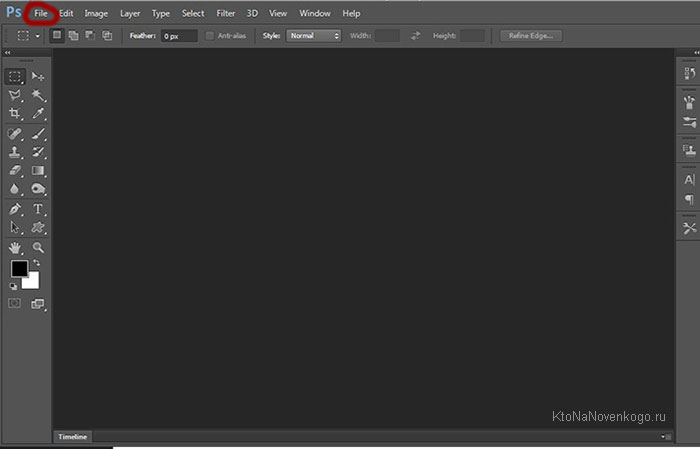Open the Filter menu

pyautogui.click(x=225, y=13)
